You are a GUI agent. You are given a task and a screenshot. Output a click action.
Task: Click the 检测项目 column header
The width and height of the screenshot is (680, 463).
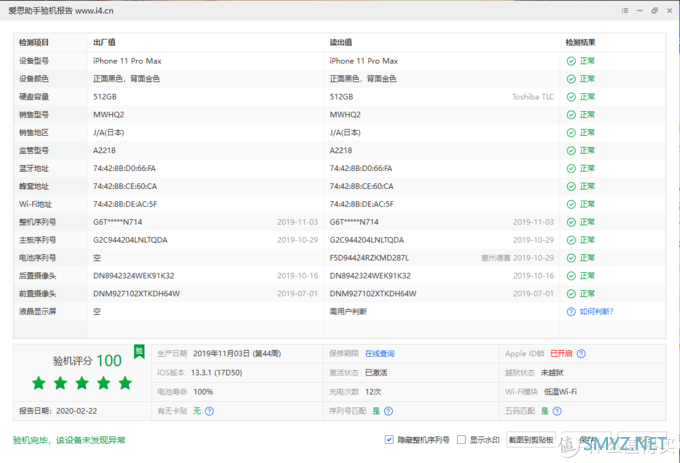[x=34, y=42]
